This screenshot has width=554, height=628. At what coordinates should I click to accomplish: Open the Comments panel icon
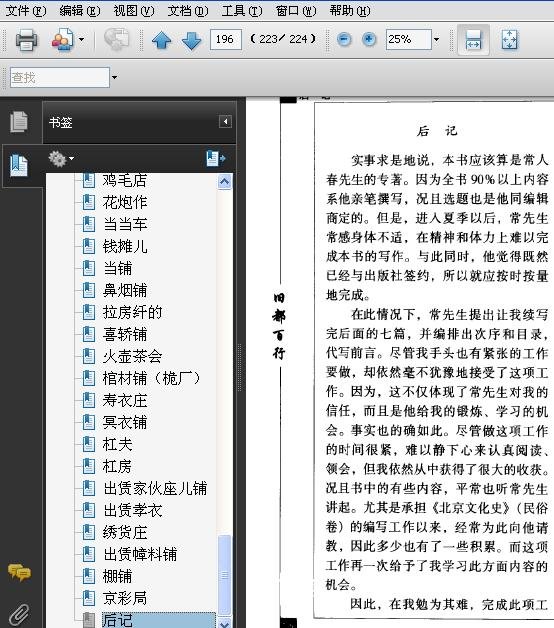pyautogui.click(x=19, y=572)
